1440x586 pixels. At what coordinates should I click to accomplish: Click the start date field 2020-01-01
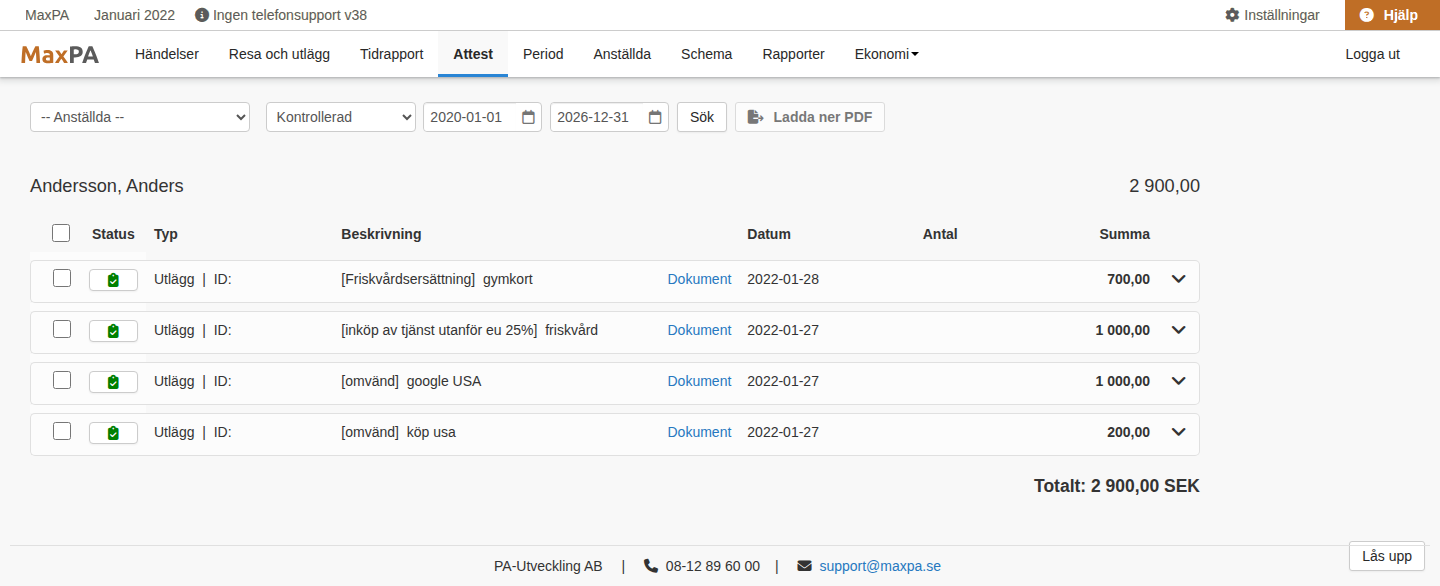point(482,117)
